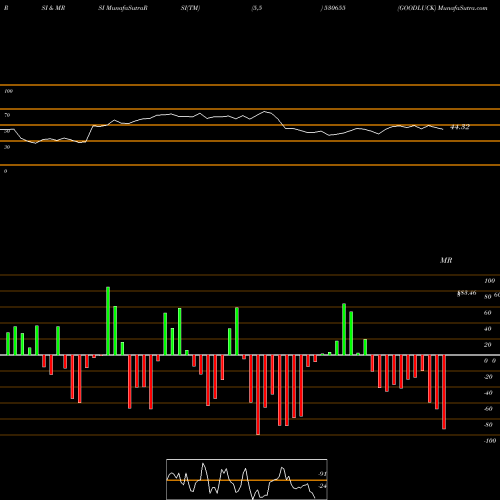500x500 pixels.
Task: Click the MR axis label -40
Action: [x=488, y=393]
